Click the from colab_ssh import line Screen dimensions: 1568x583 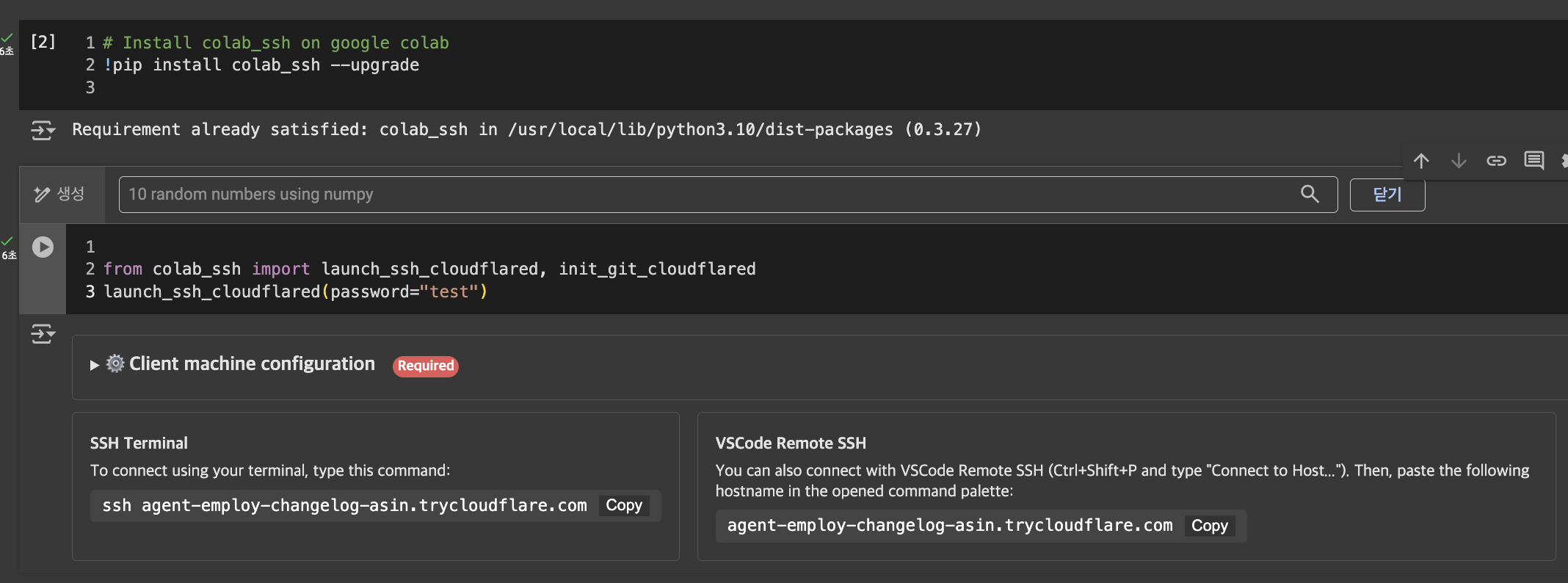429,269
